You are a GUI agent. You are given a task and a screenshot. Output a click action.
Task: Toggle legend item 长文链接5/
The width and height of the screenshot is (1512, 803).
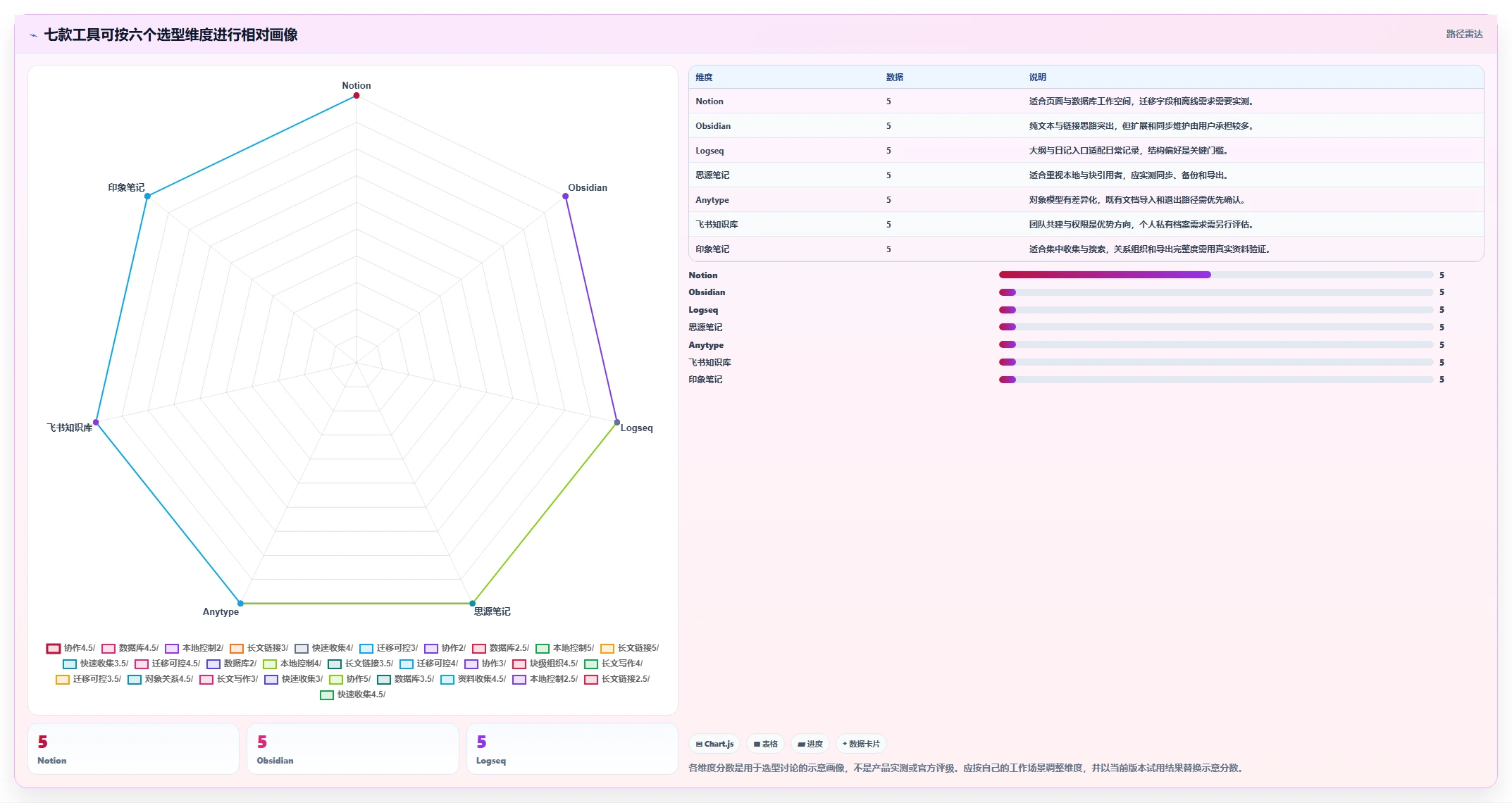(x=629, y=648)
